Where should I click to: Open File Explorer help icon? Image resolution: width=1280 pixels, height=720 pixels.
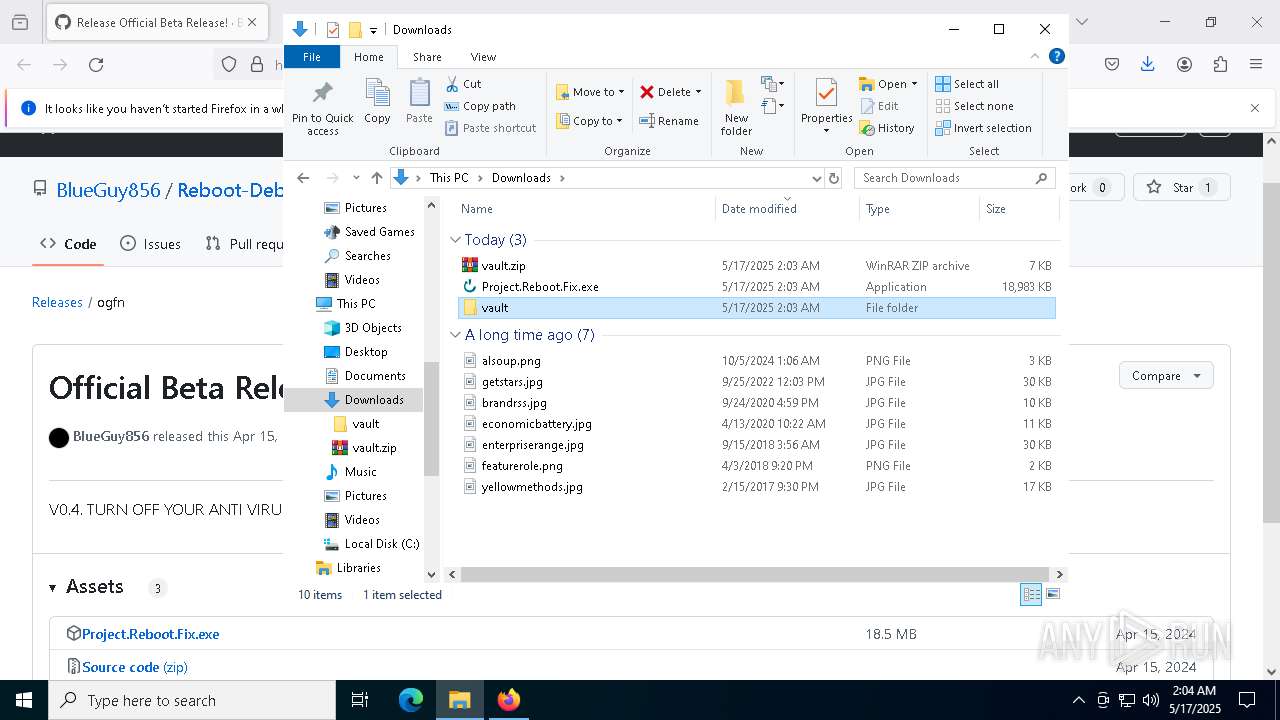click(x=1056, y=57)
